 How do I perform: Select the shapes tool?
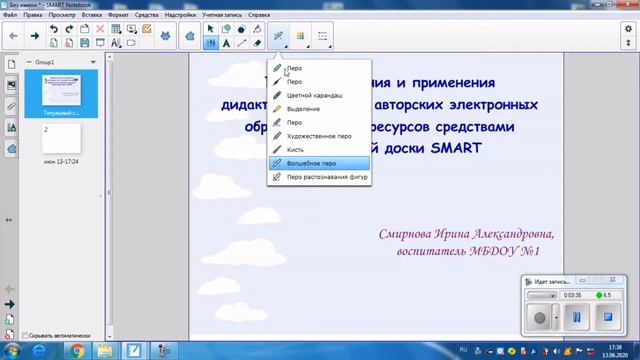(x=226, y=29)
